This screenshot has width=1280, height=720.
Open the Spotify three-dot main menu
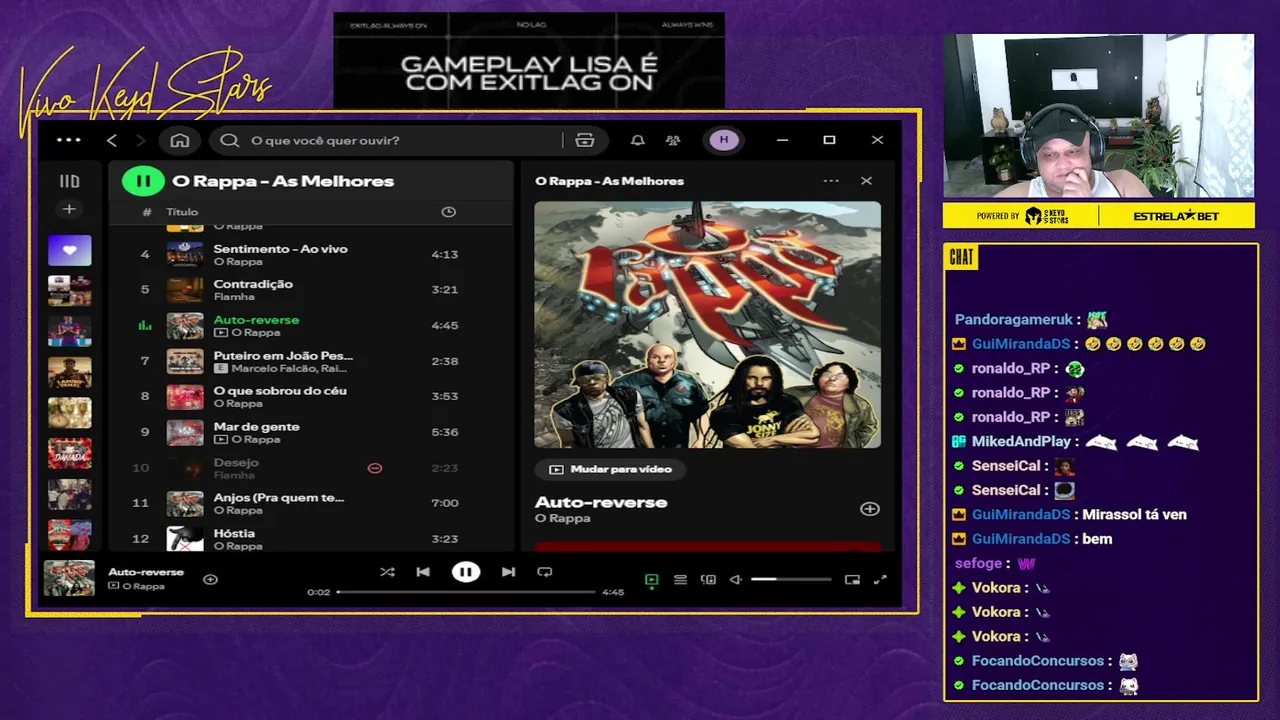click(69, 140)
